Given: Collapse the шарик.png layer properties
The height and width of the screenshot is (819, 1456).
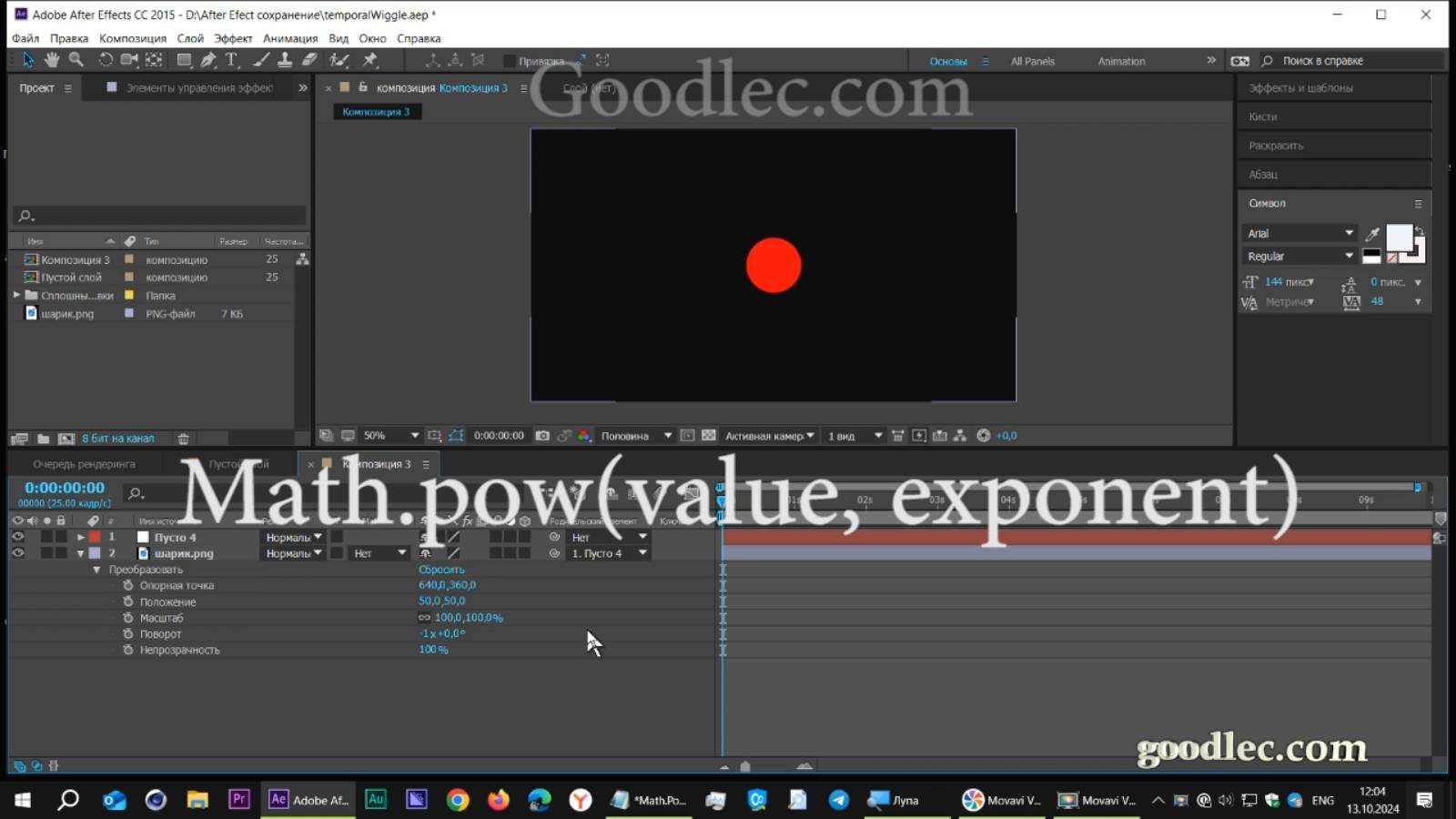Looking at the screenshot, I should pos(81,553).
